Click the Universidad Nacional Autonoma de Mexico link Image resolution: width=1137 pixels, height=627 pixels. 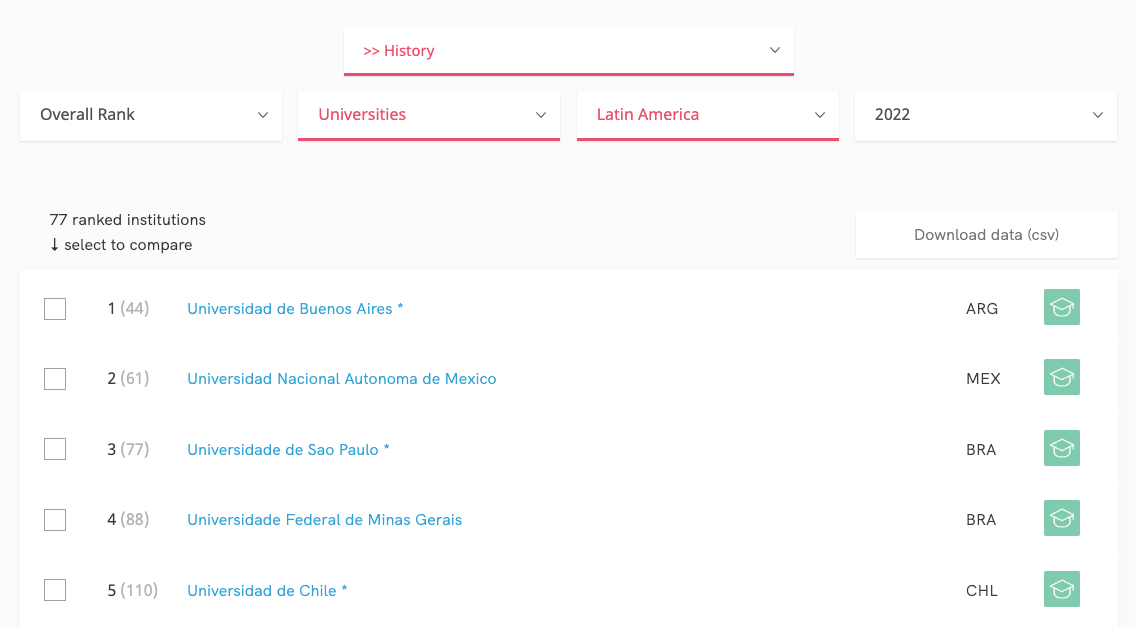(341, 378)
